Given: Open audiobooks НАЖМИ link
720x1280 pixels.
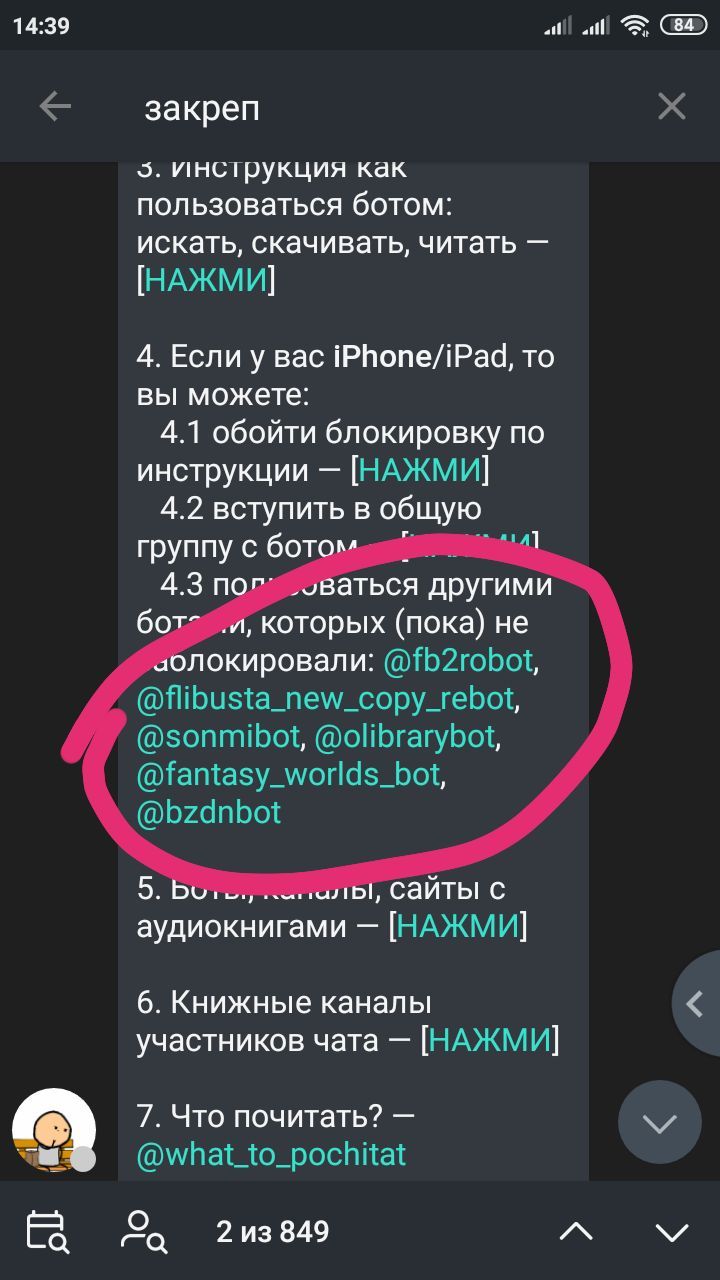Looking at the screenshot, I should (x=458, y=926).
